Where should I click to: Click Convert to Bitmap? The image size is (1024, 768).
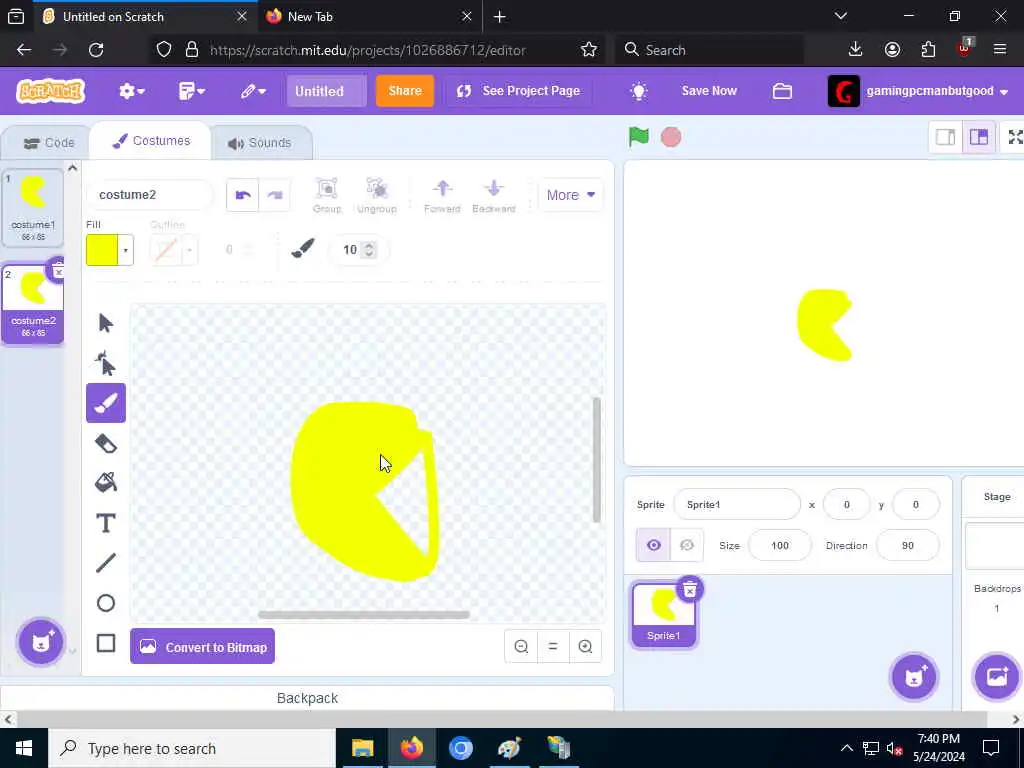pos(202,647)
